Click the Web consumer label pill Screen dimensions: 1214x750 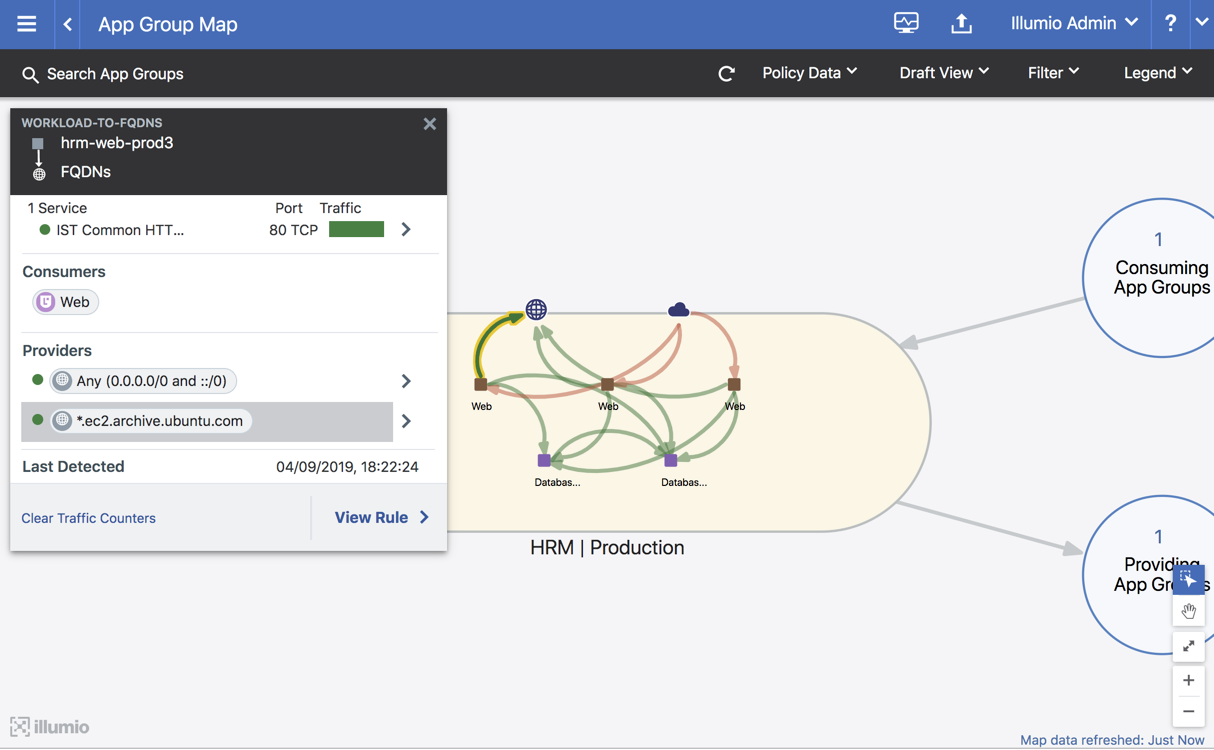click(x=66, y=302)
